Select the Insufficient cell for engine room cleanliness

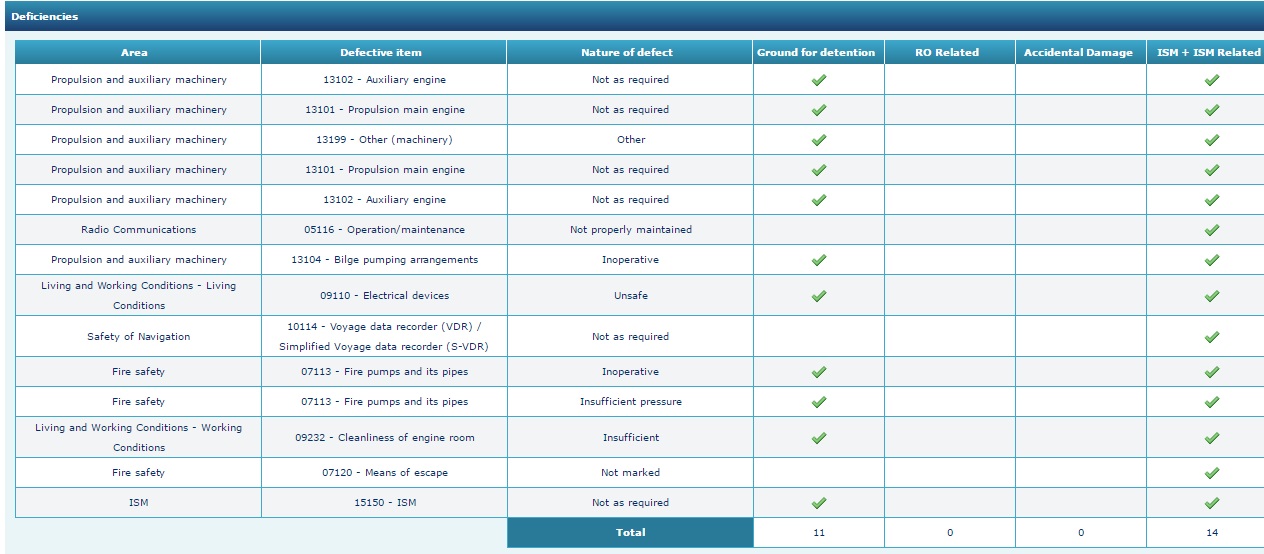tap(630, 438)
